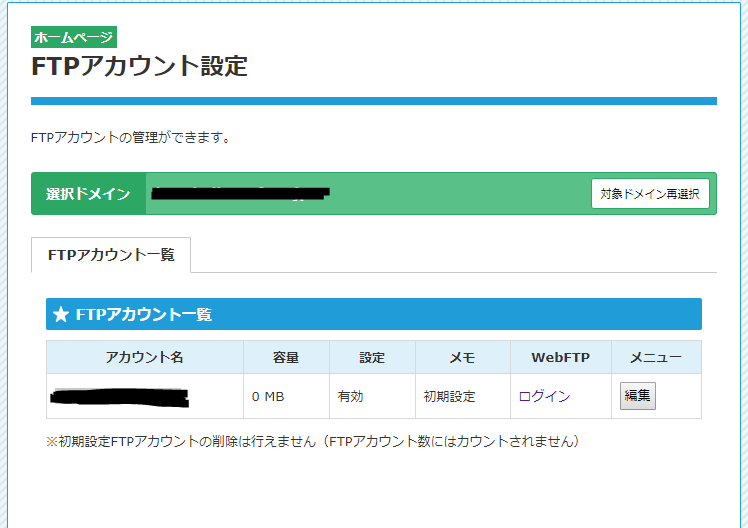The width and height of the screenshot is (748, 528).
Task: Select the メモ column header
Action: pos(463,357)
